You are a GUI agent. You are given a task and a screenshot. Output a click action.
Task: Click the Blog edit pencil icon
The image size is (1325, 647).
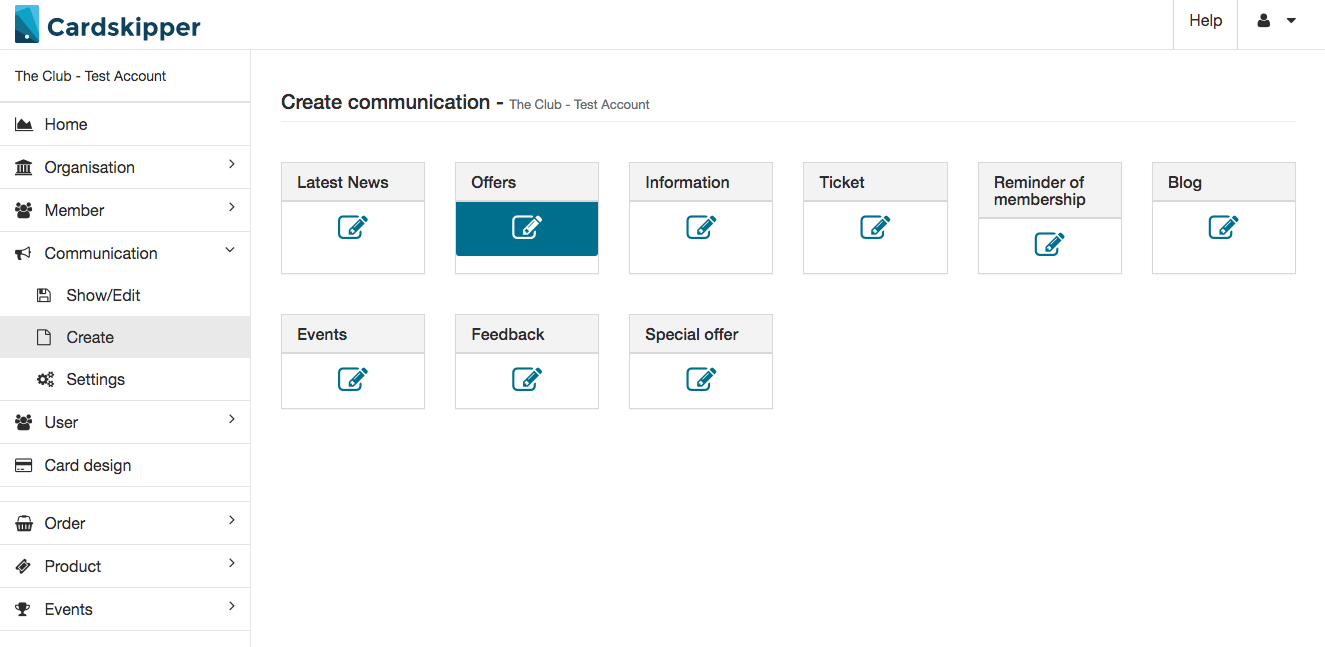click(x=1223, y=227)
